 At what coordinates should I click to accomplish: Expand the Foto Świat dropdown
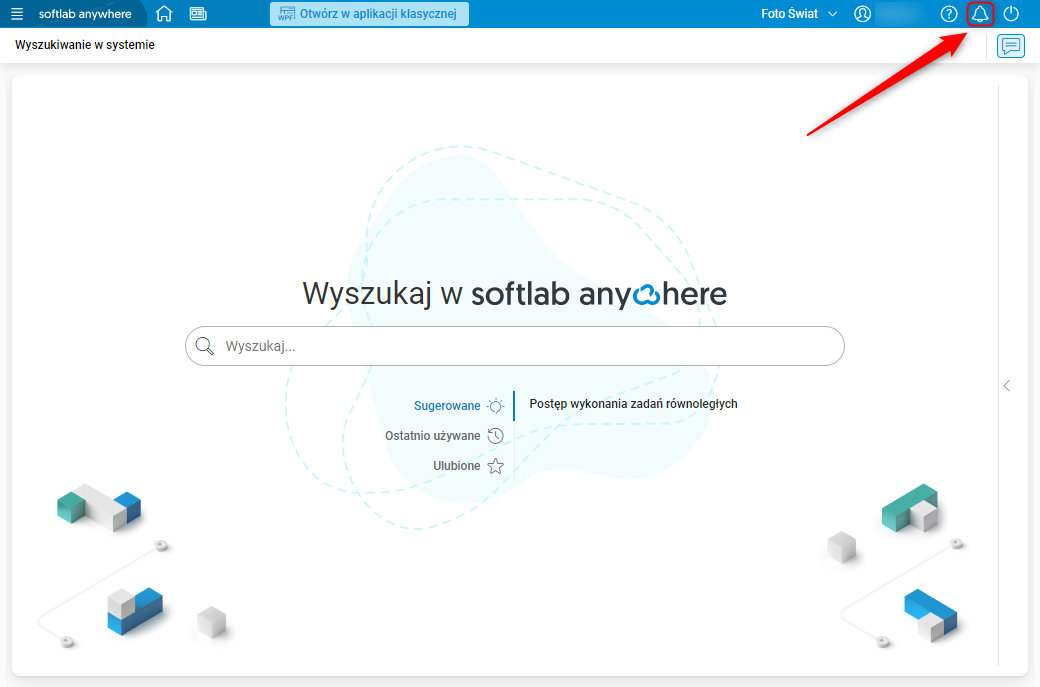tap(798, 14)
